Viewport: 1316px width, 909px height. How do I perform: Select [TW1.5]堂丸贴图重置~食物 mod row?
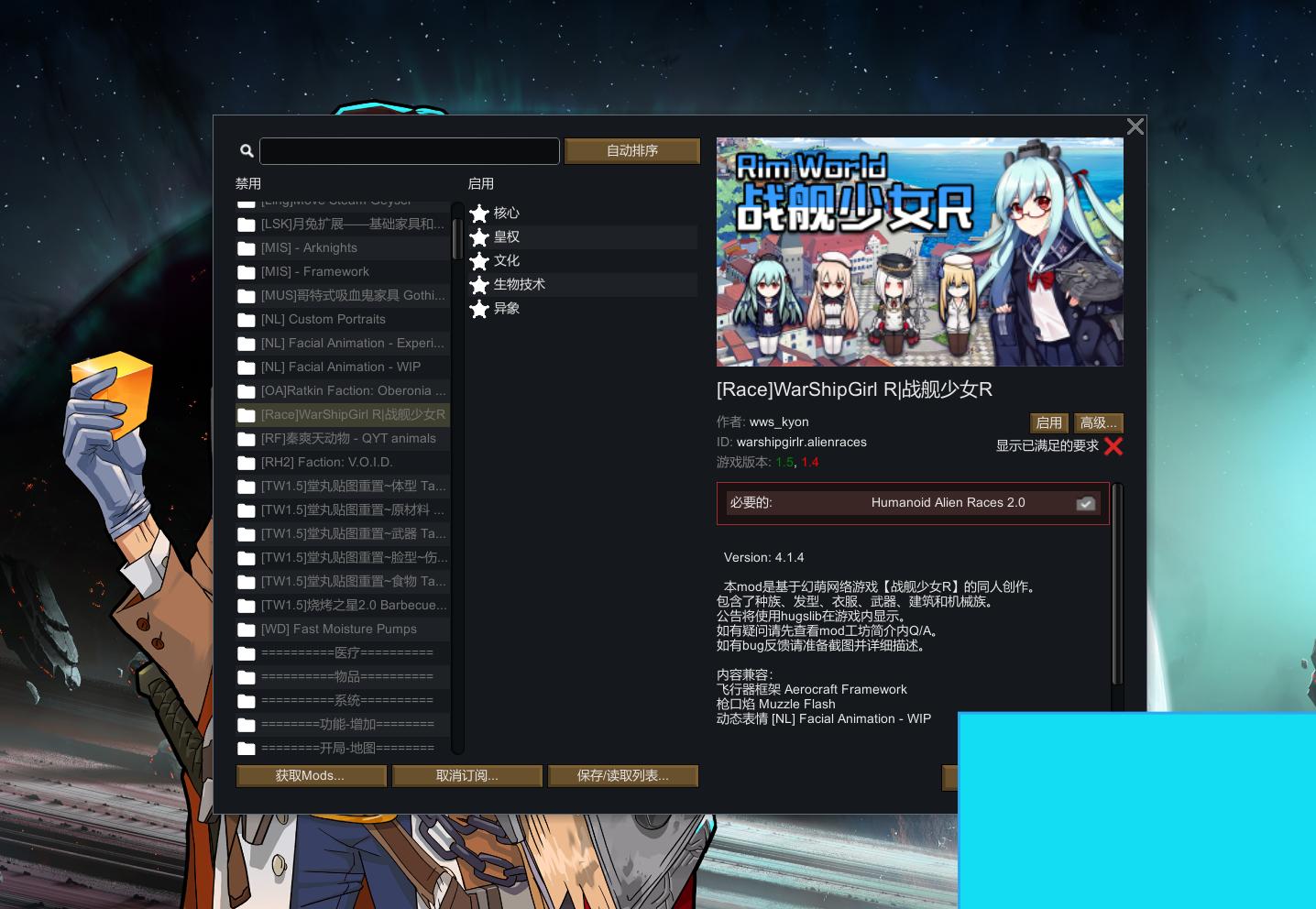click(x=343, y=582)
